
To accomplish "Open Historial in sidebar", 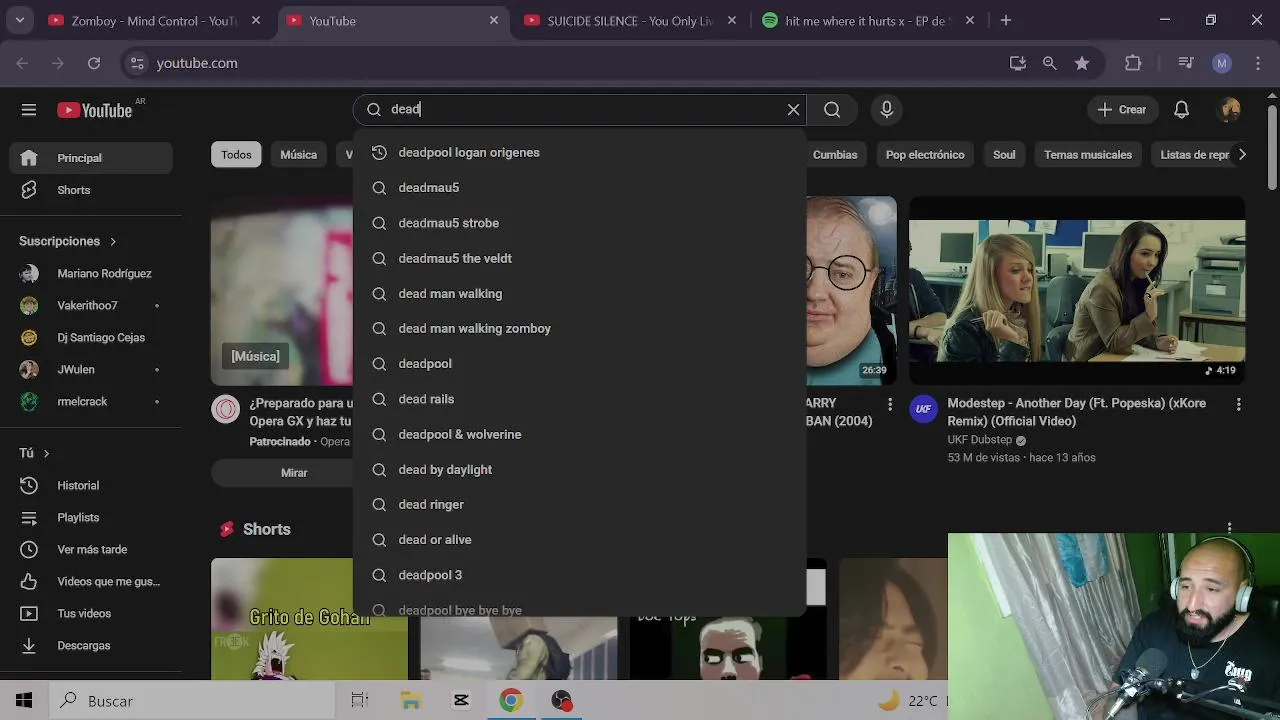I will pos(91,485).
